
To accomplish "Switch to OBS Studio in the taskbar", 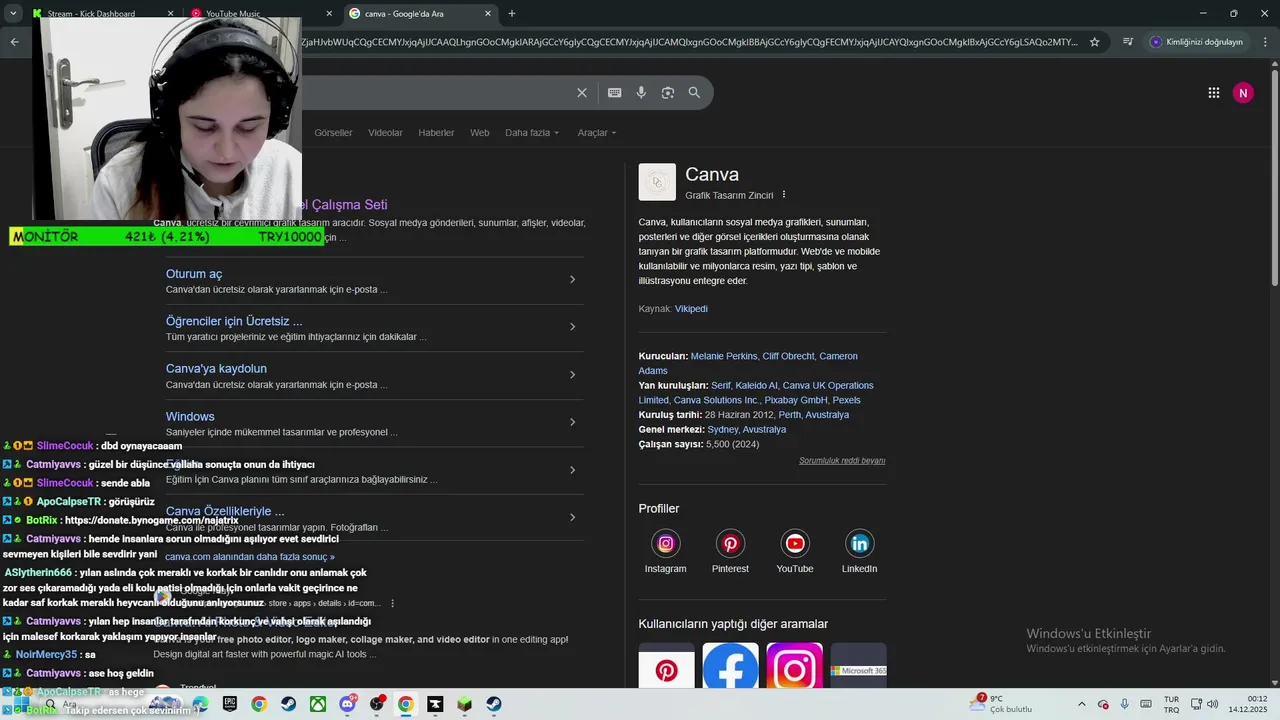I will [x=376, y=704].
